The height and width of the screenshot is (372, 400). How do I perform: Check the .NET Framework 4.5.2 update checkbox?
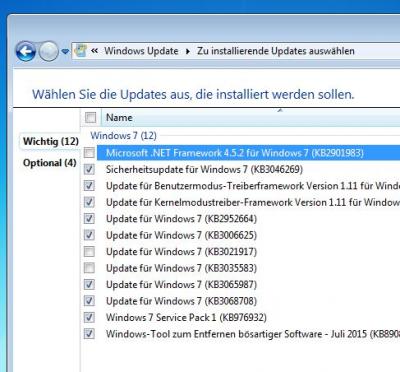tap(89, 153)
